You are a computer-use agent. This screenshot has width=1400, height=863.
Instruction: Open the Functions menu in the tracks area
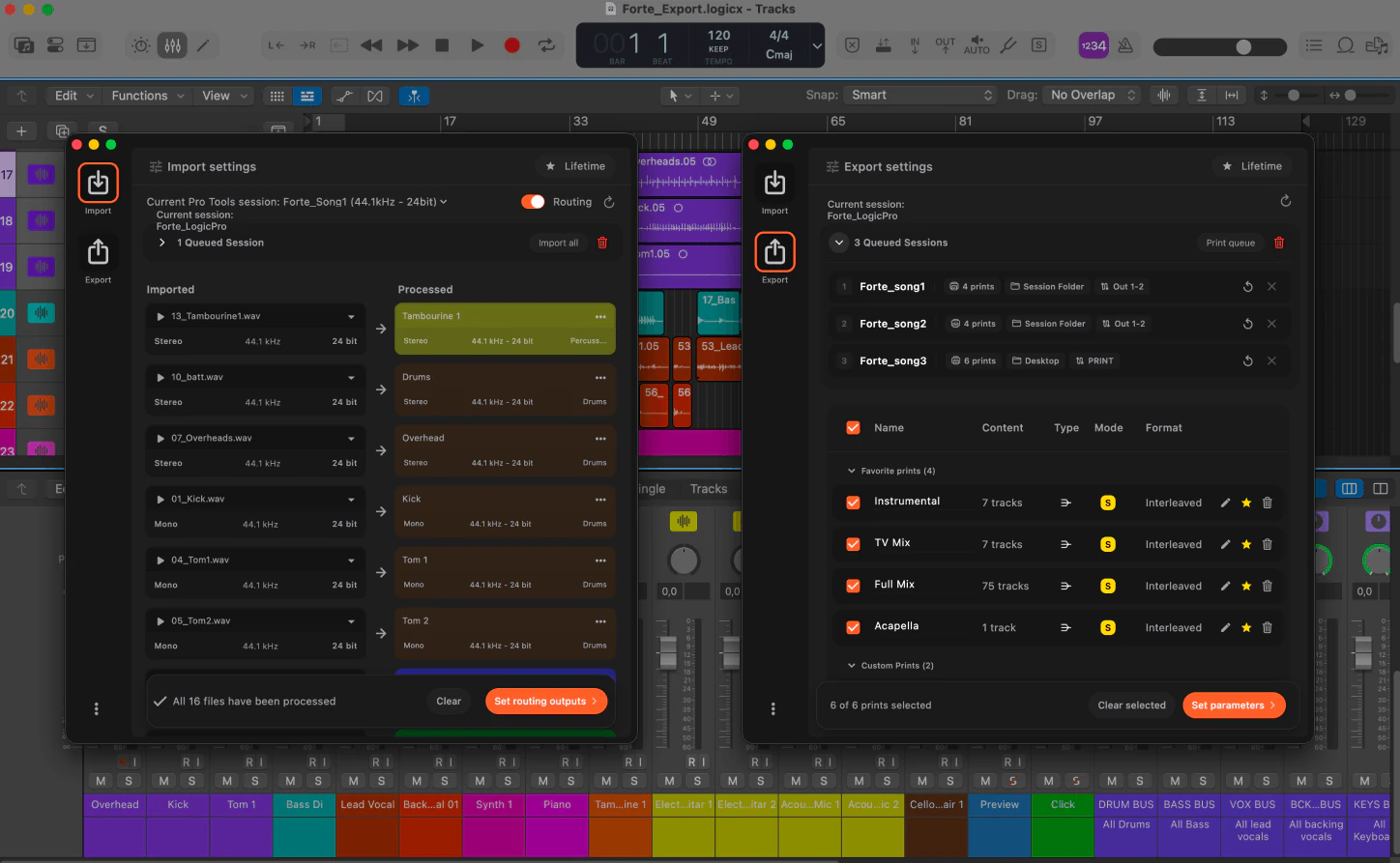click(x=146, y=96)
